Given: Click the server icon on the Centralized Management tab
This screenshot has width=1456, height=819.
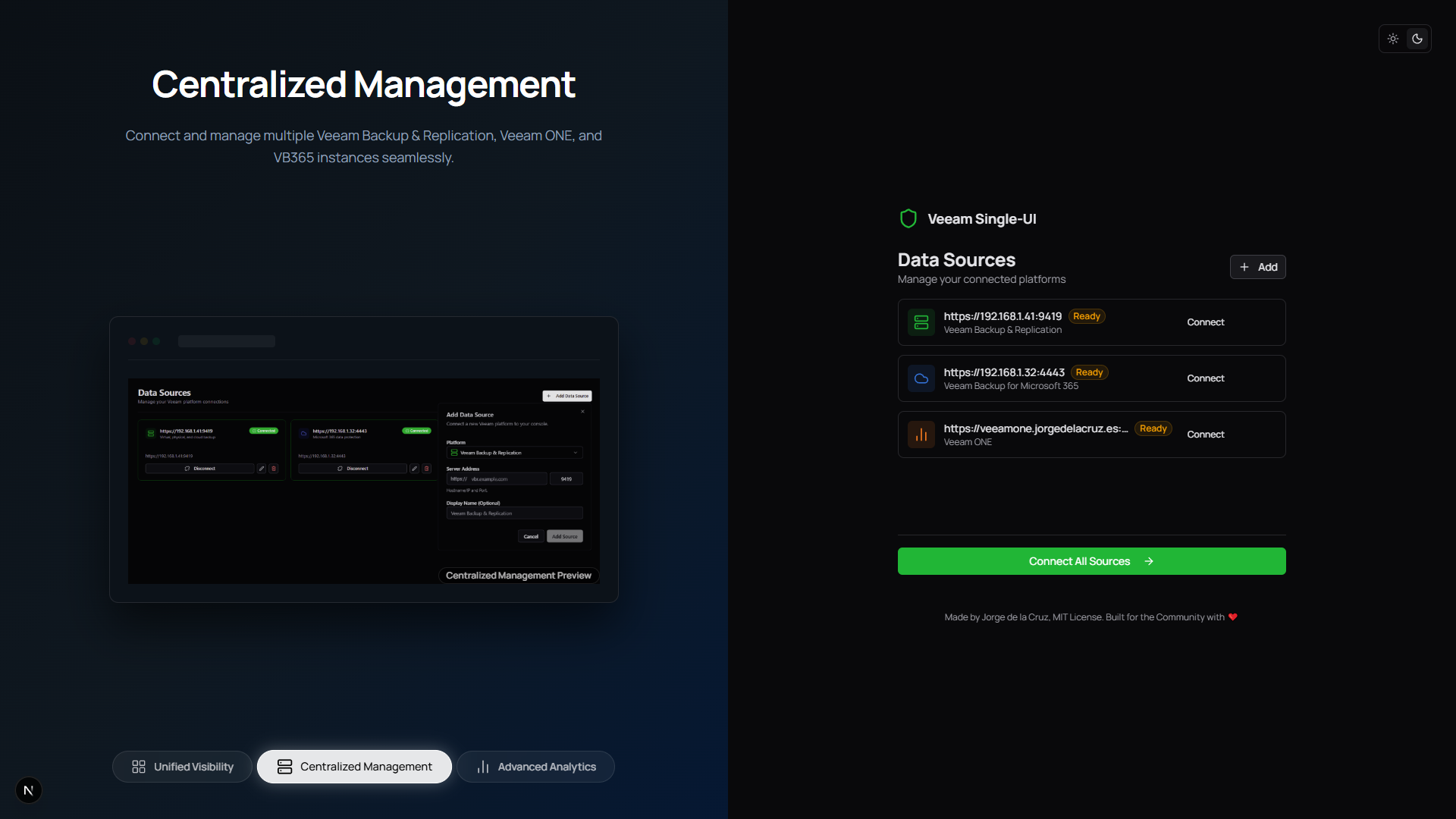Looking at the screenshot, I should (x=284, y=767).
